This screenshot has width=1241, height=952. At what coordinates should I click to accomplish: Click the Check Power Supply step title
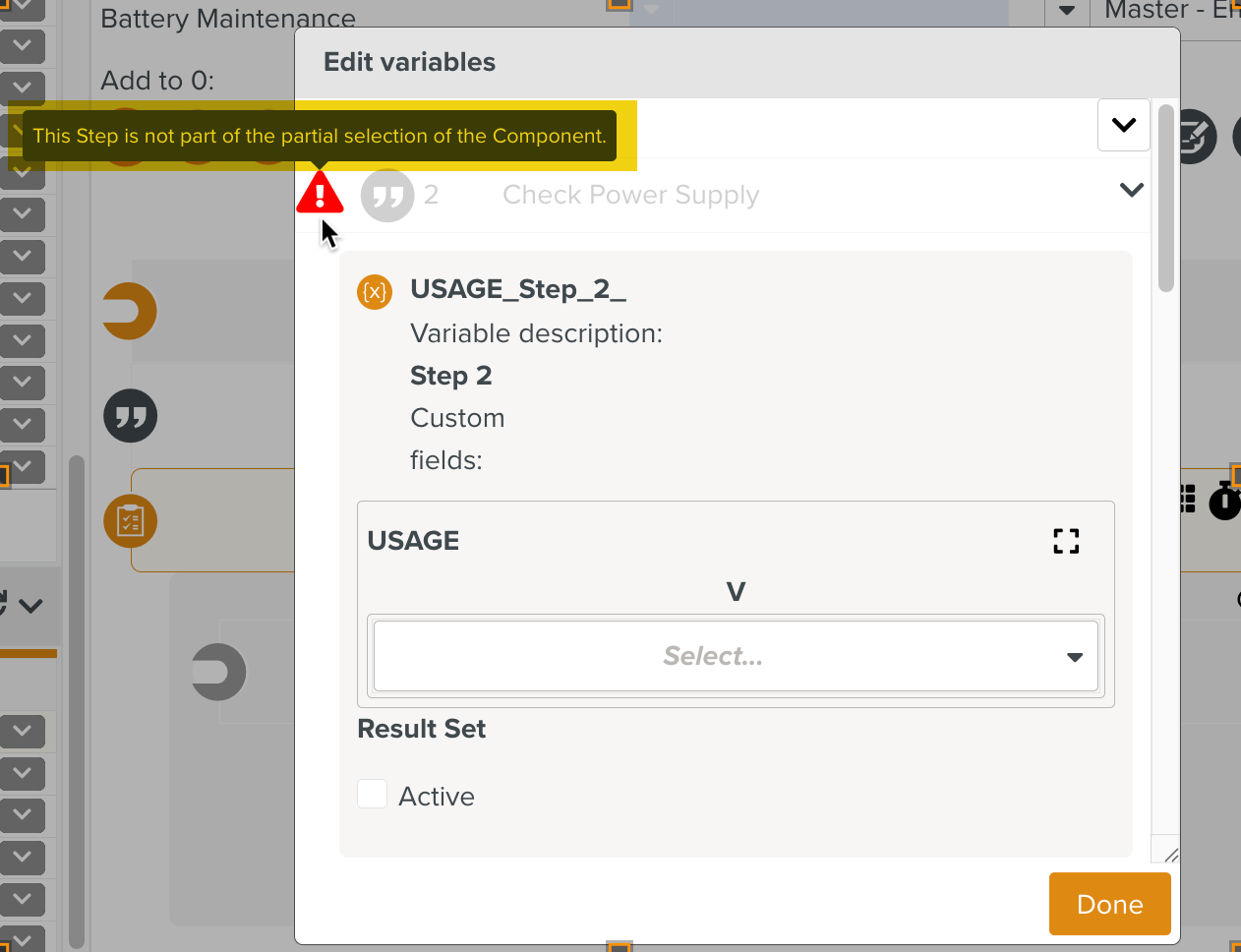click(630, 195)
